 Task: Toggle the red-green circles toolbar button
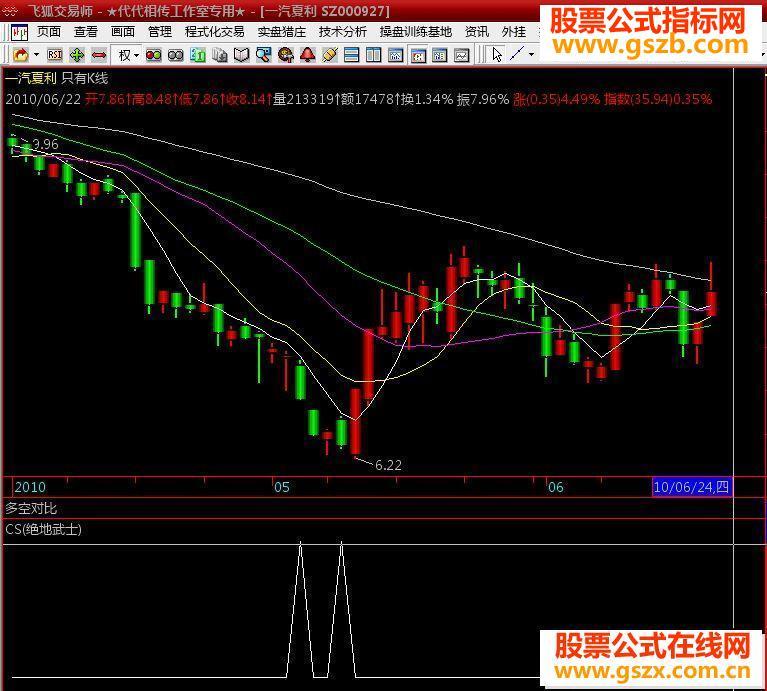tap(154, 55)
